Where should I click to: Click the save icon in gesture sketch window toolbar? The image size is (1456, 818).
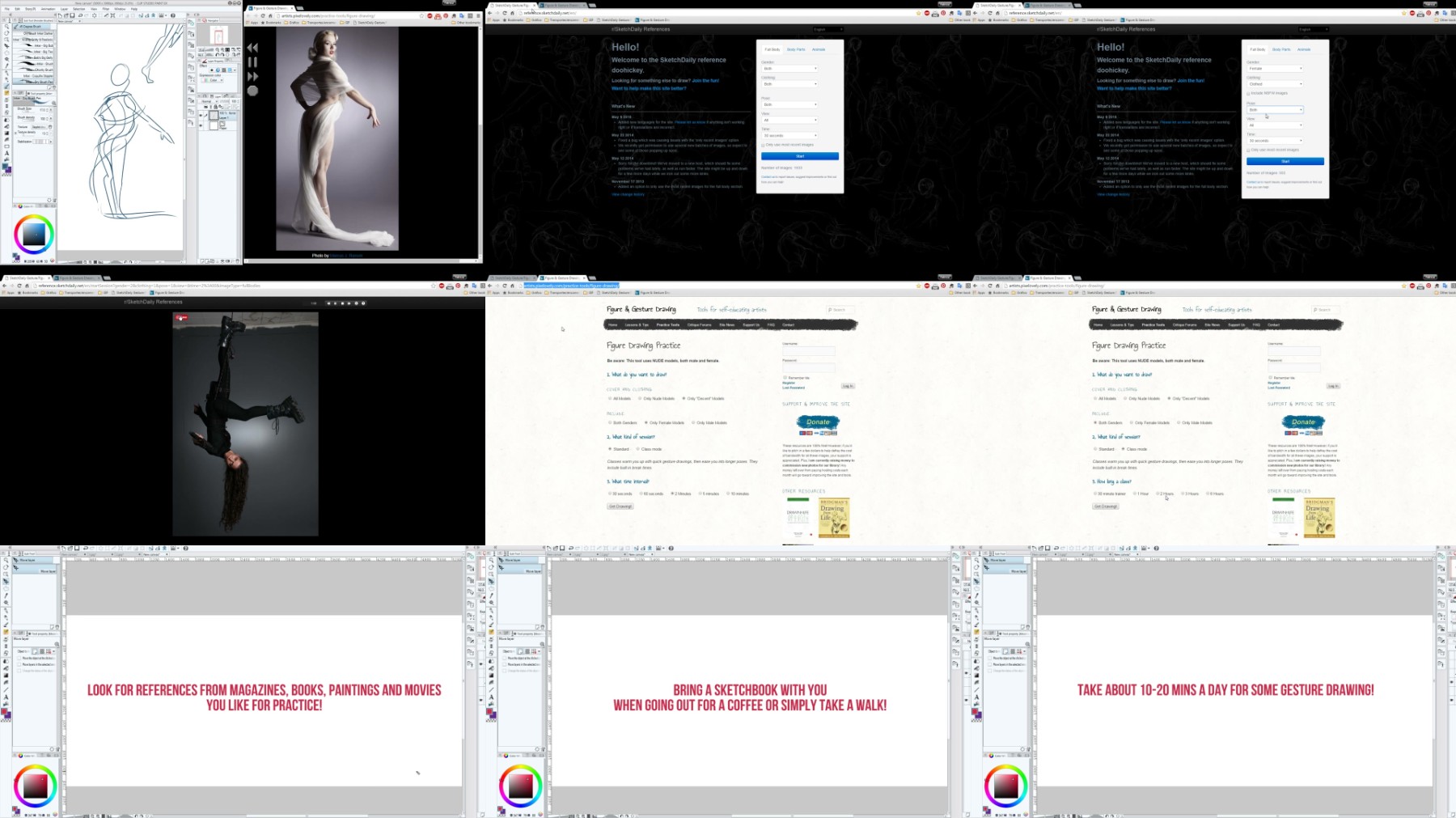pos(74,15)
